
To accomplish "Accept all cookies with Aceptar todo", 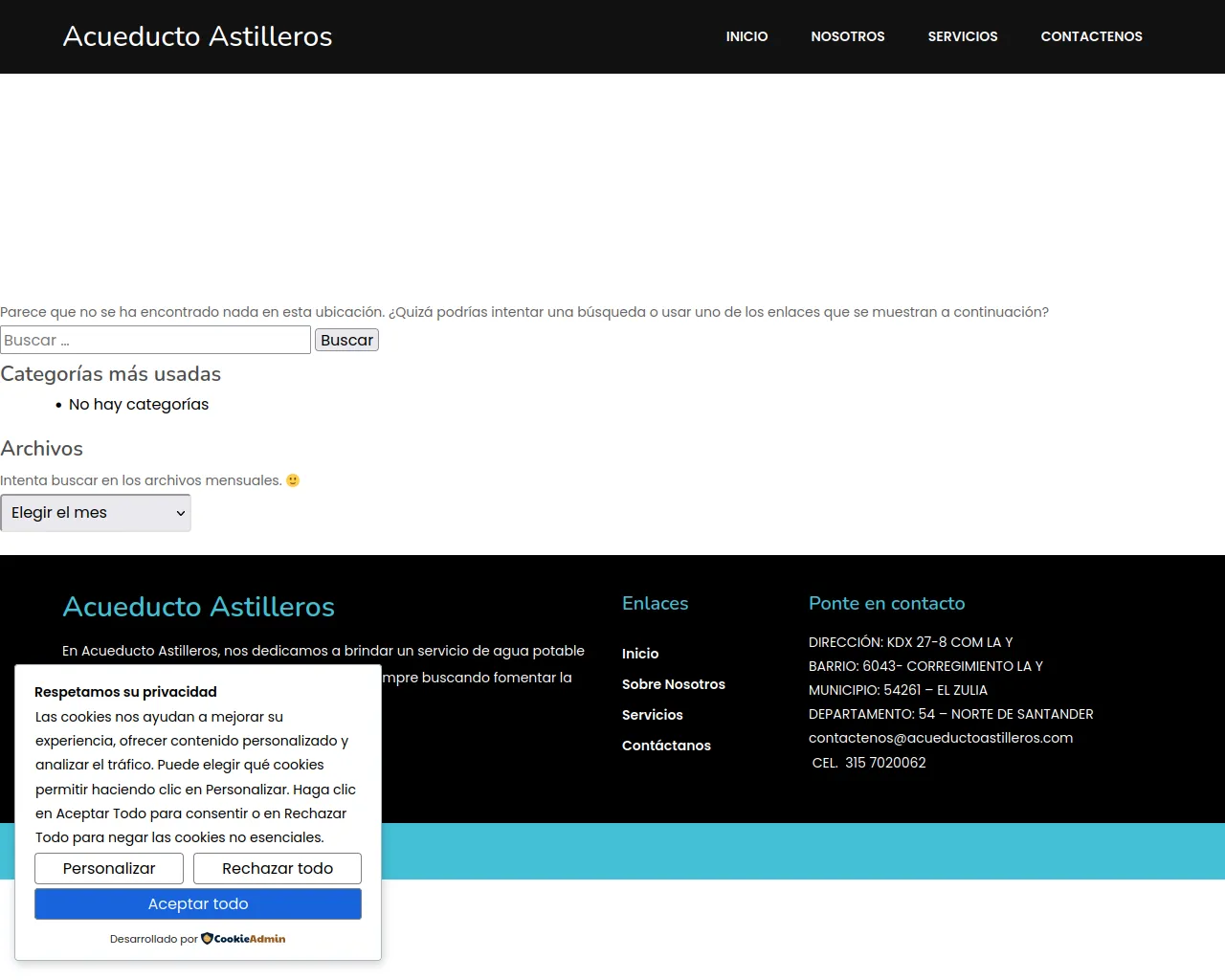I will click(198, 903).
